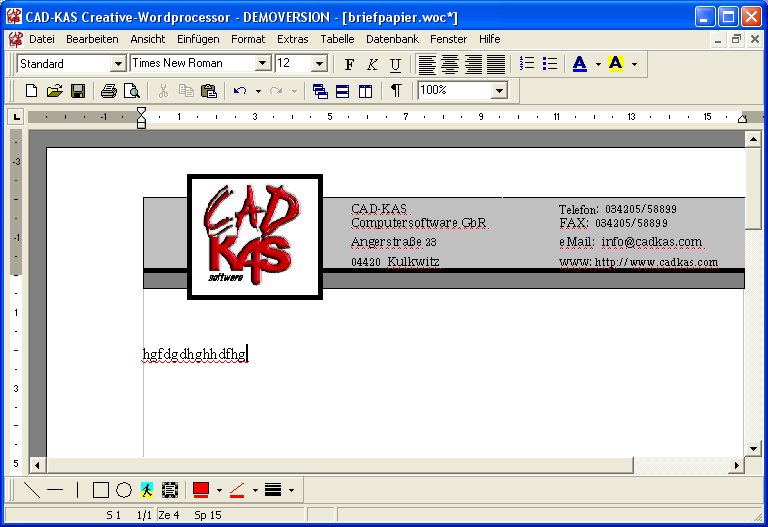Click the numbered list icon

coord(528,64)
